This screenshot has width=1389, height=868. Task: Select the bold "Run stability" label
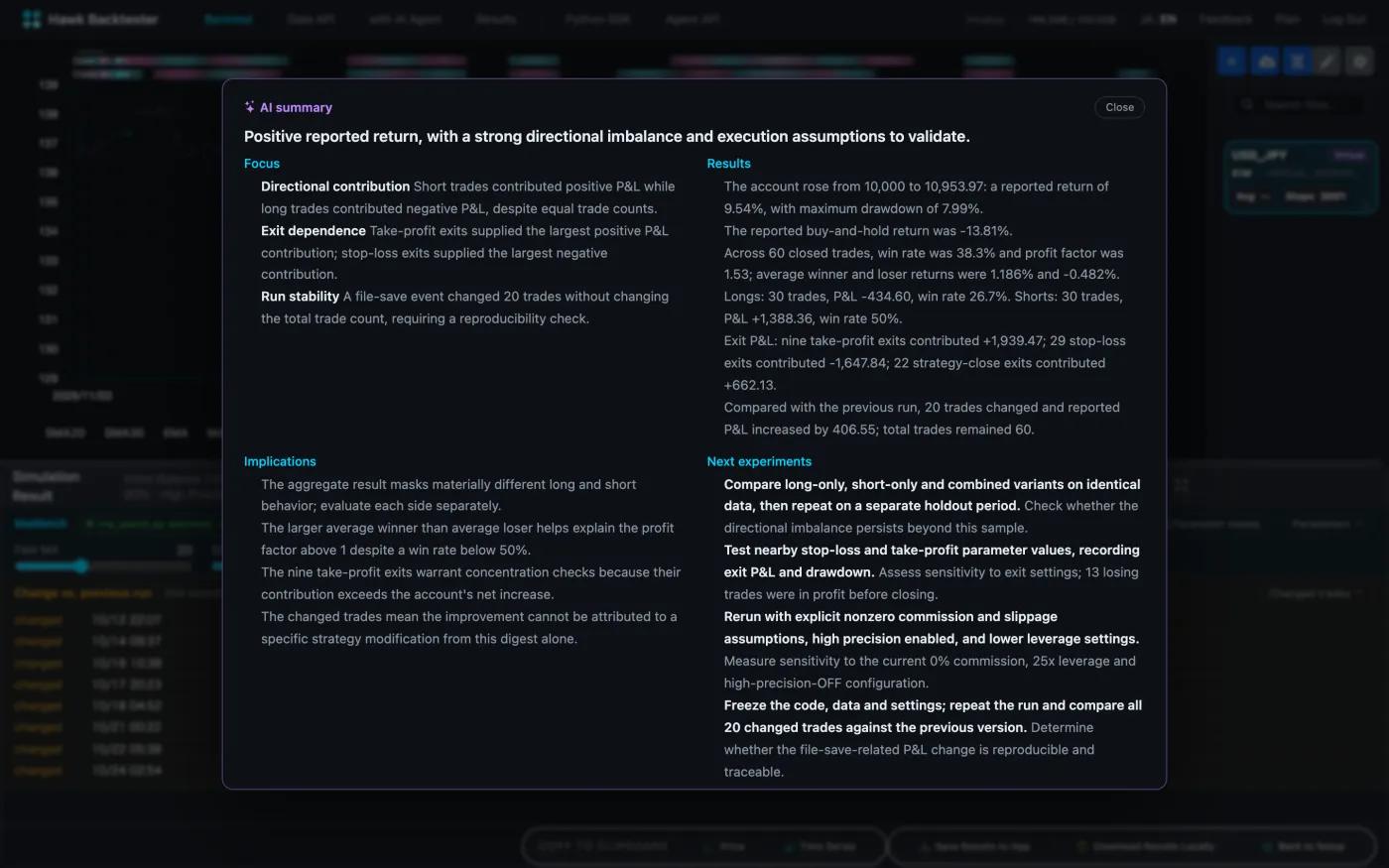300,297
